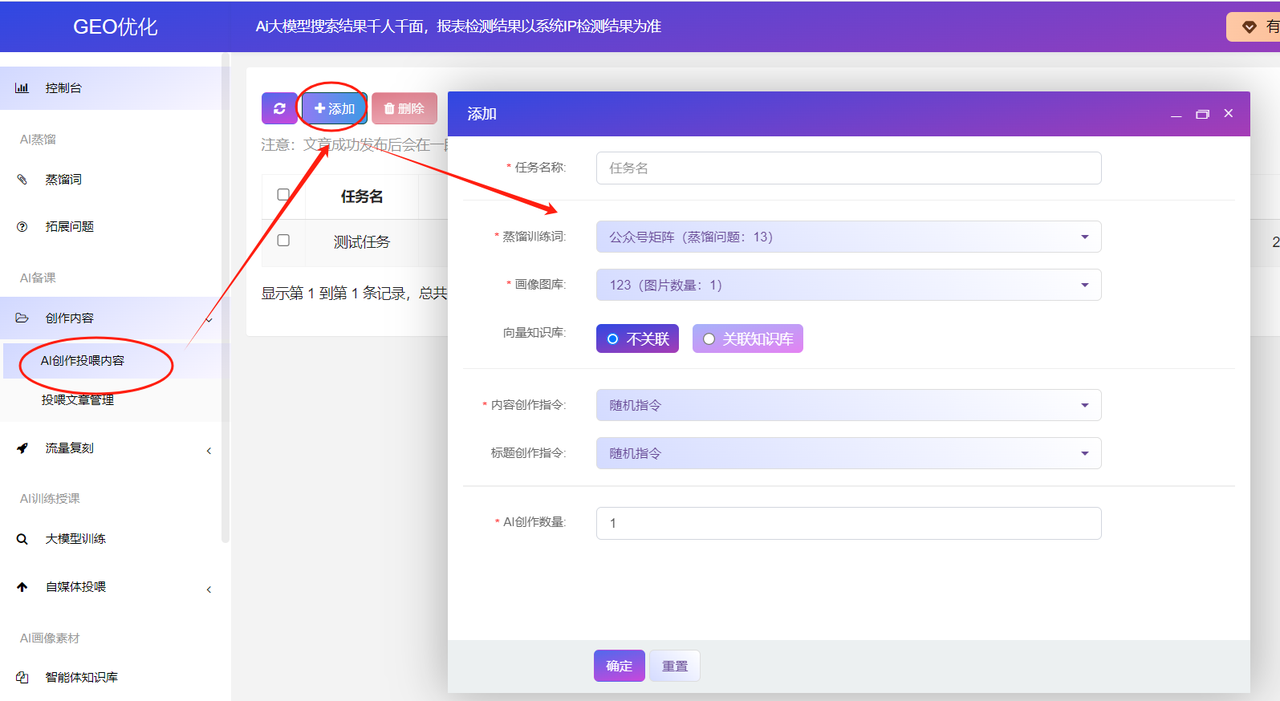Check the 测试任务 row checkbox
Screen dimensions: 1280x701
[284, 241]
